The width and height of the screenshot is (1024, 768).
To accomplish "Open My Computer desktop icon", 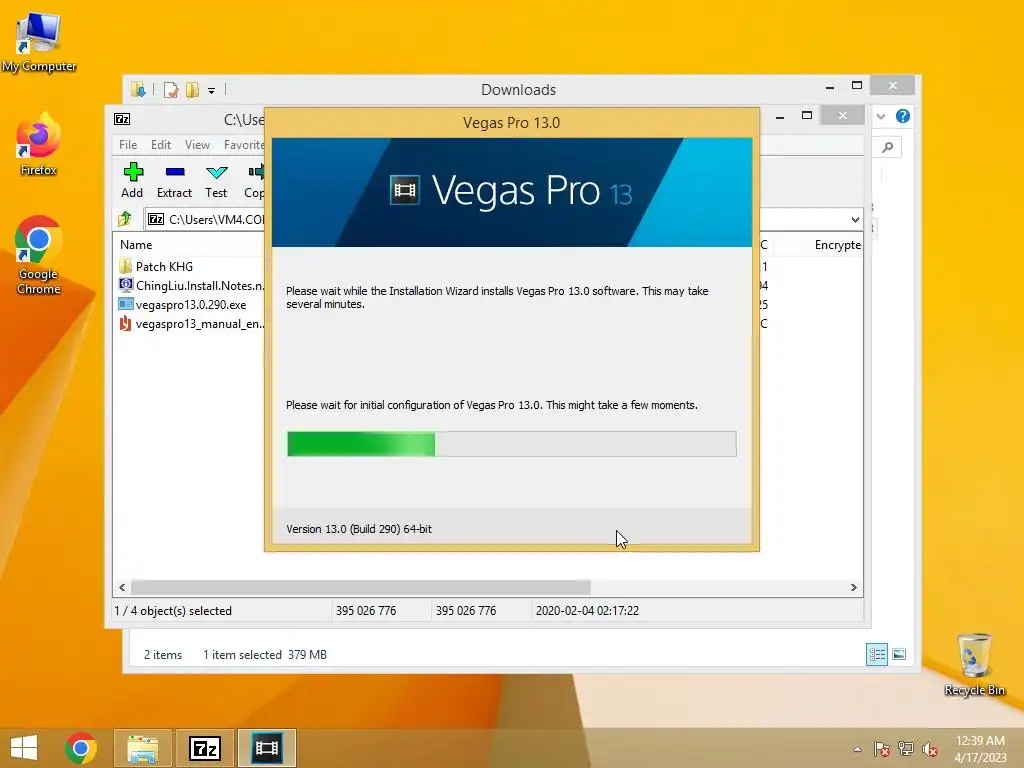I will [39, 43].
